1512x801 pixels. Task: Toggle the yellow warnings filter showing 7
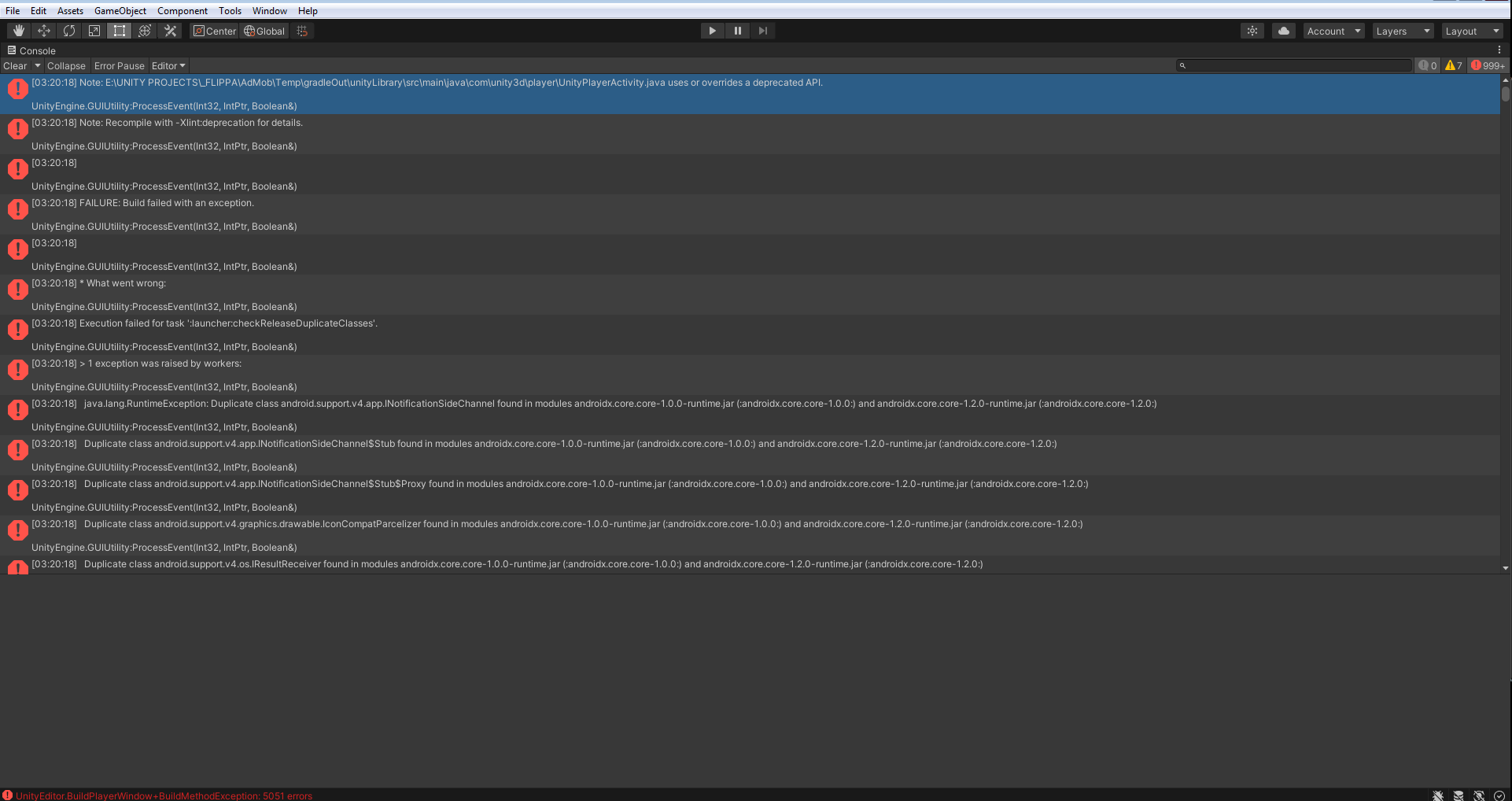pyautogui.click(x=1454, y=65)
